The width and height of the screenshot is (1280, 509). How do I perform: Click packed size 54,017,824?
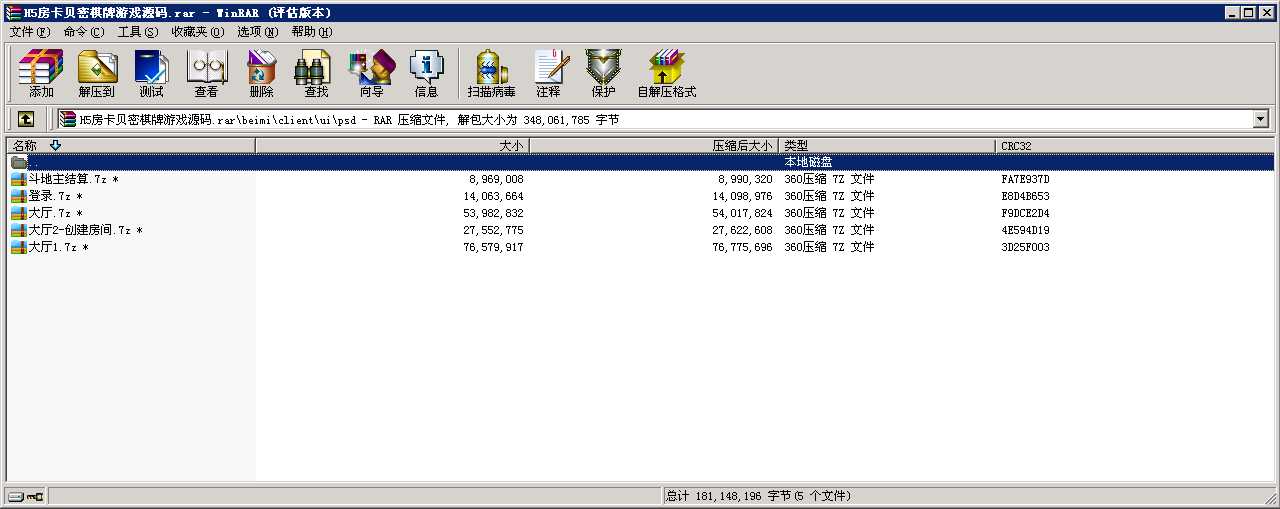click(x=742, y=213)
